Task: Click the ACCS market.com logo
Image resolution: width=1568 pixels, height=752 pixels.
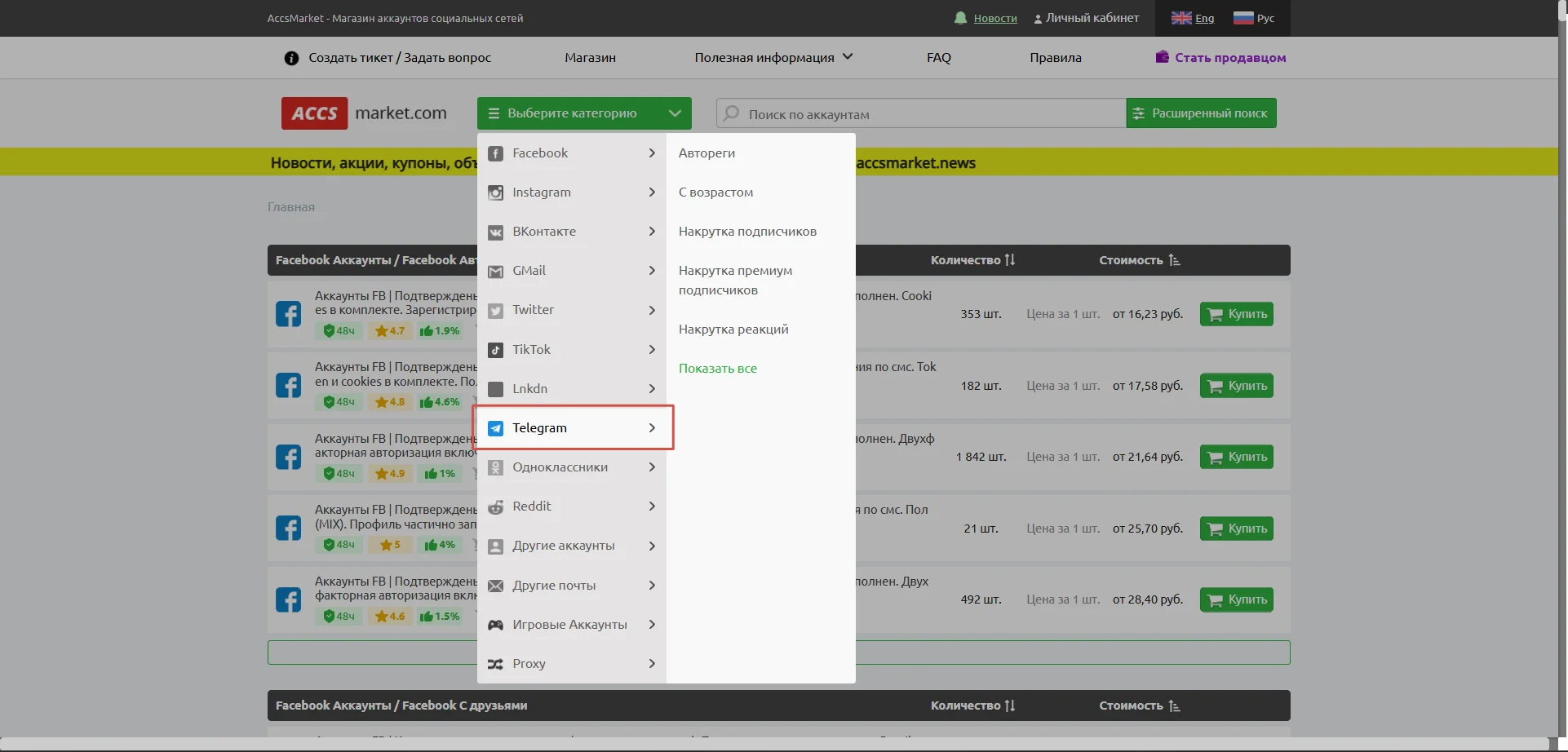Action: coord(365,113)
